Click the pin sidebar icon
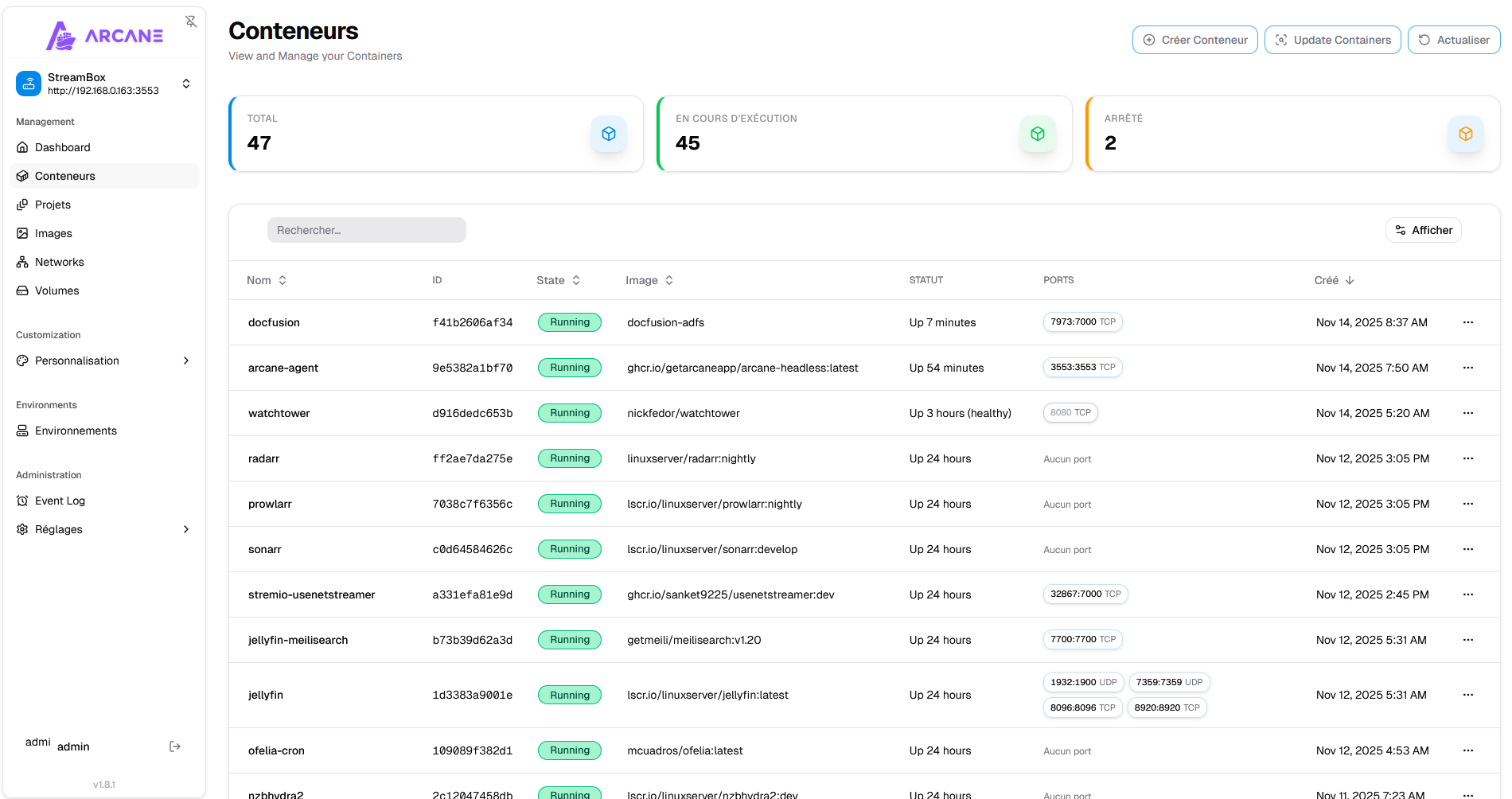 (x=191, y=21)
